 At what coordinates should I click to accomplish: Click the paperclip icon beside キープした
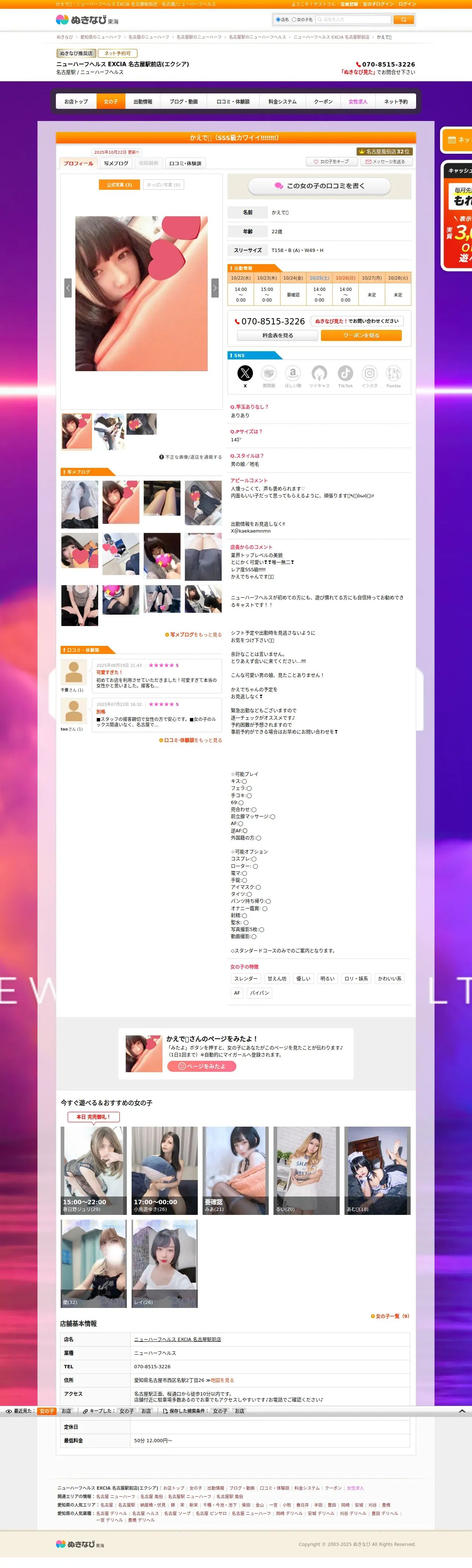pyautogui.click(x=85, y=1411)
